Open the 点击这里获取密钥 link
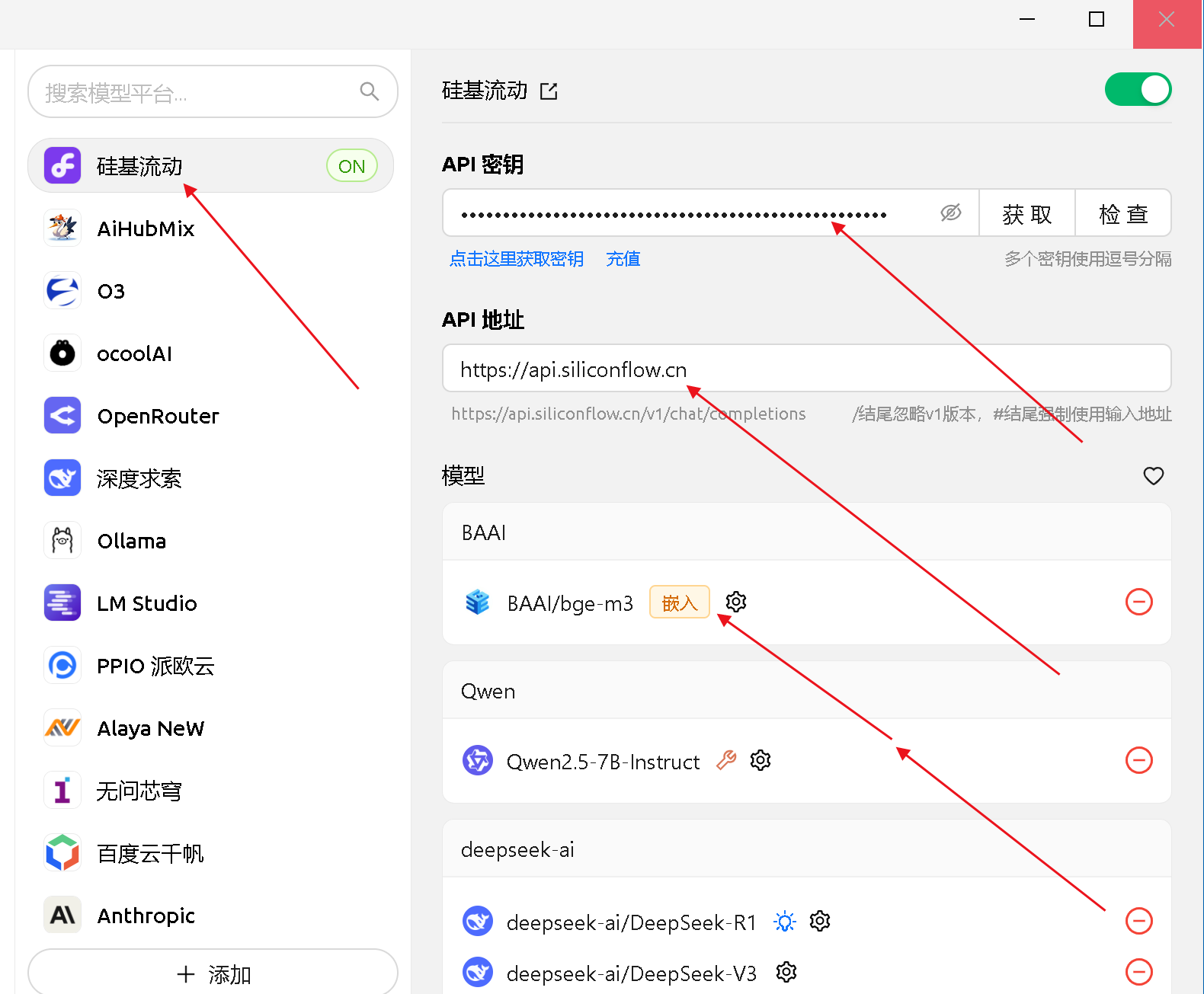This screenshot has height=994, width=1204. click(x=517, y=259)
